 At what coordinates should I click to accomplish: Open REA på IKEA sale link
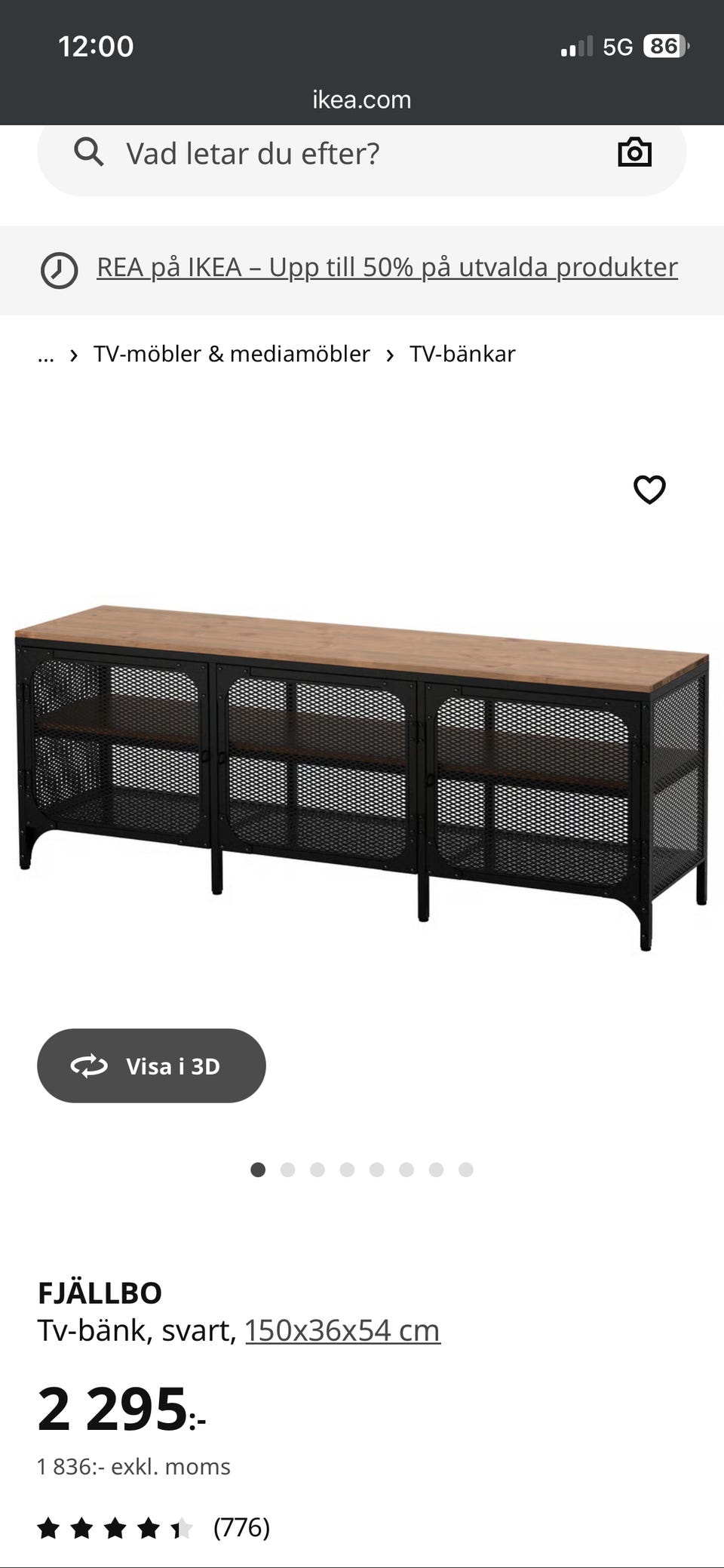click(x=387, y=267)
